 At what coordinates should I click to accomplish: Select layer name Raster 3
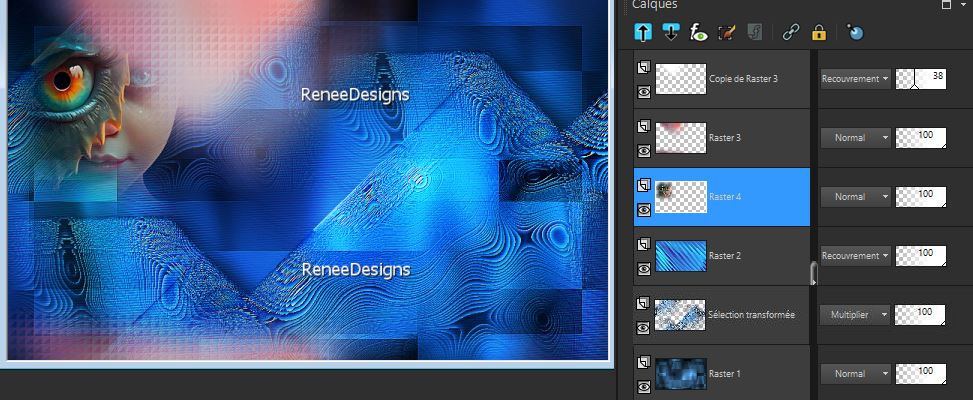[725, 138]
